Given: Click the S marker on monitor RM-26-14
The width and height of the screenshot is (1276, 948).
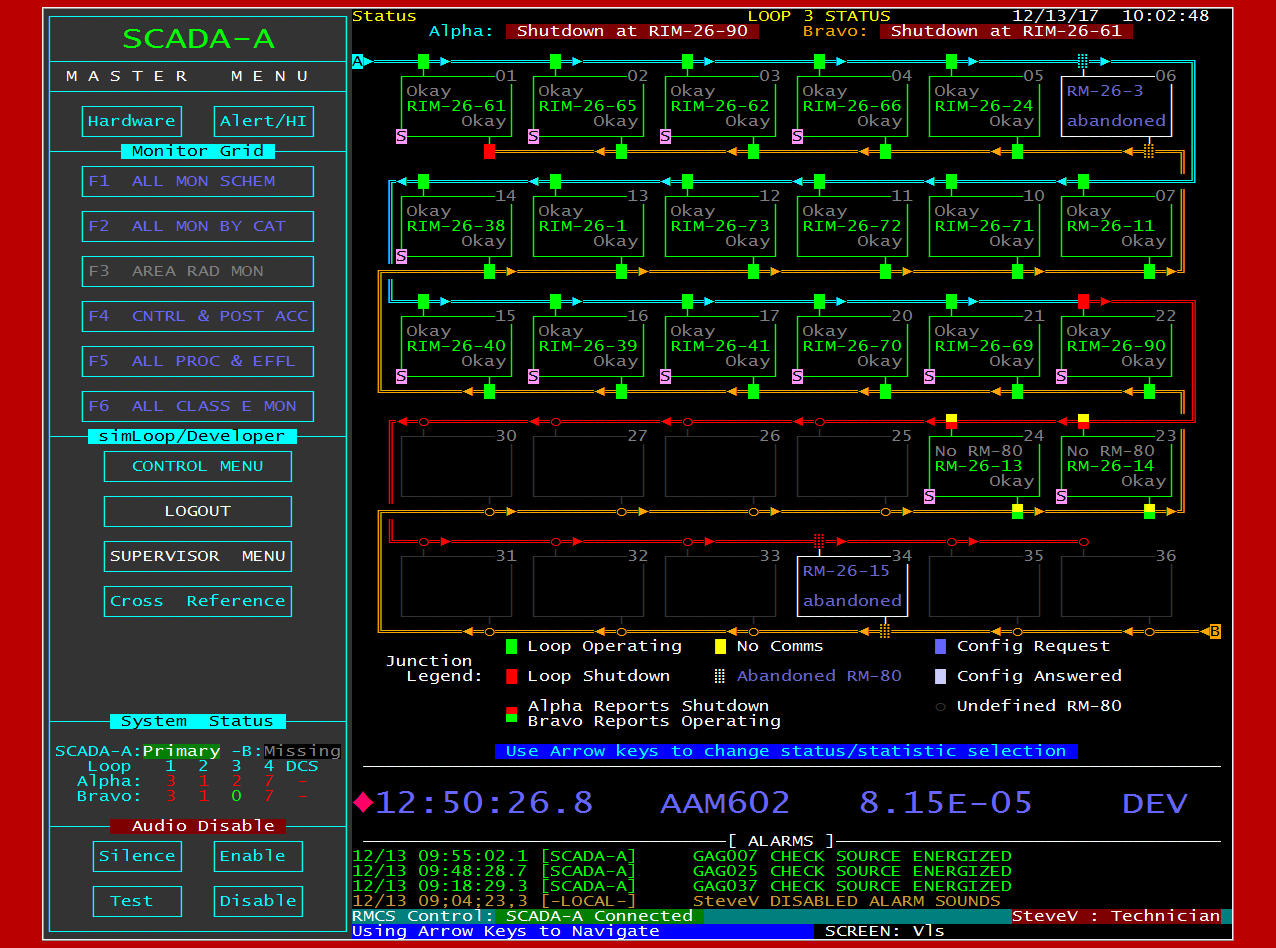Looking at the screenshot, I should coord(1062,496).
